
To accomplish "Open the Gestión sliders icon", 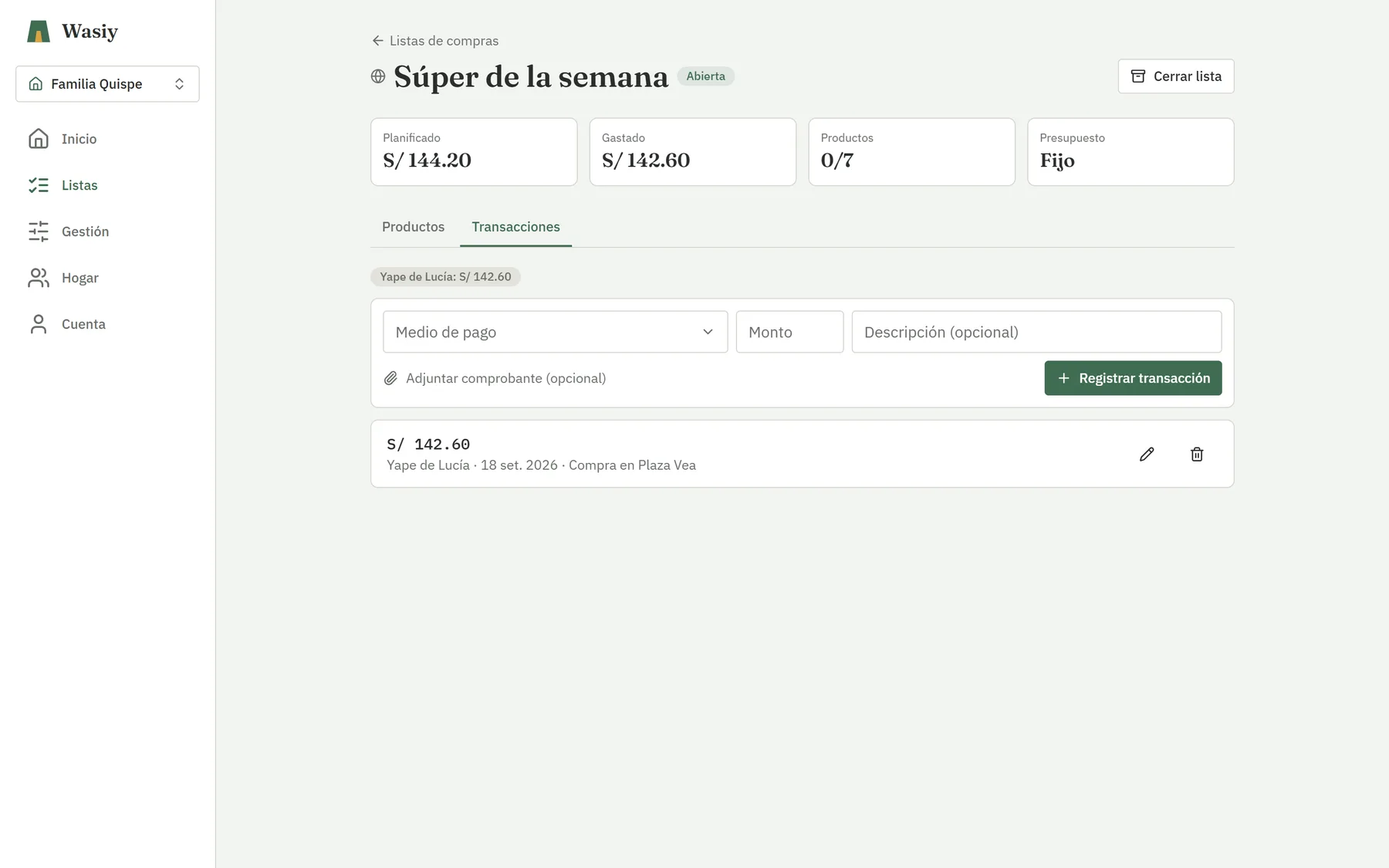I will click(39, 231).
